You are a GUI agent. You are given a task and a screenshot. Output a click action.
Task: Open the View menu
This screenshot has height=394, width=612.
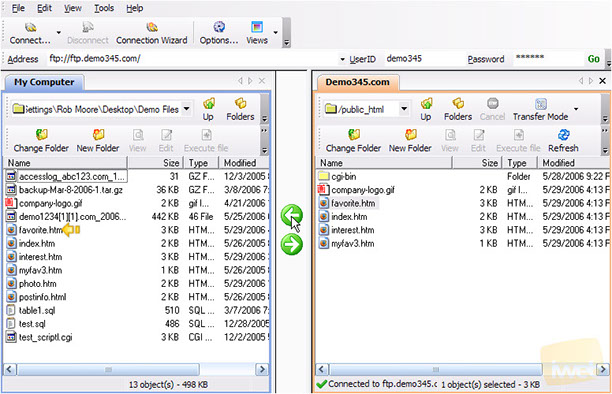pos(73,8)
